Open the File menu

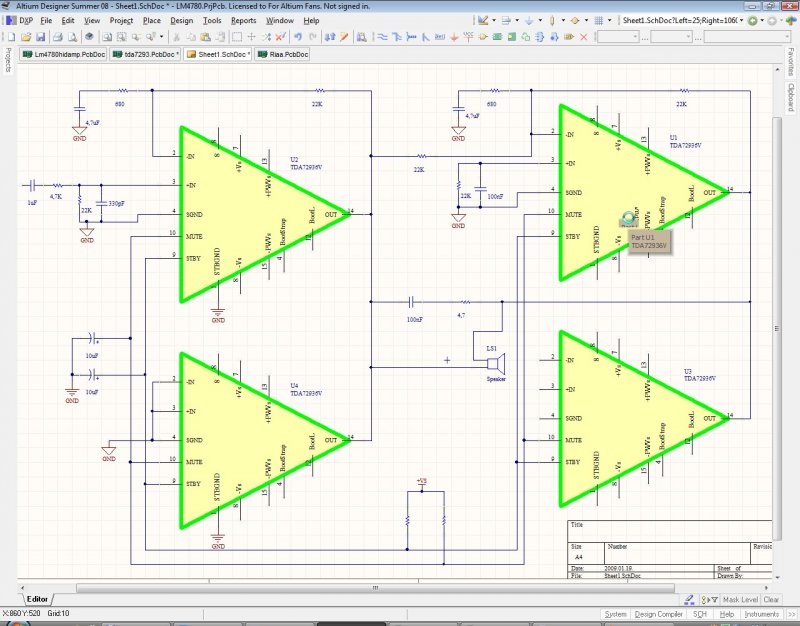coord(46,21)
